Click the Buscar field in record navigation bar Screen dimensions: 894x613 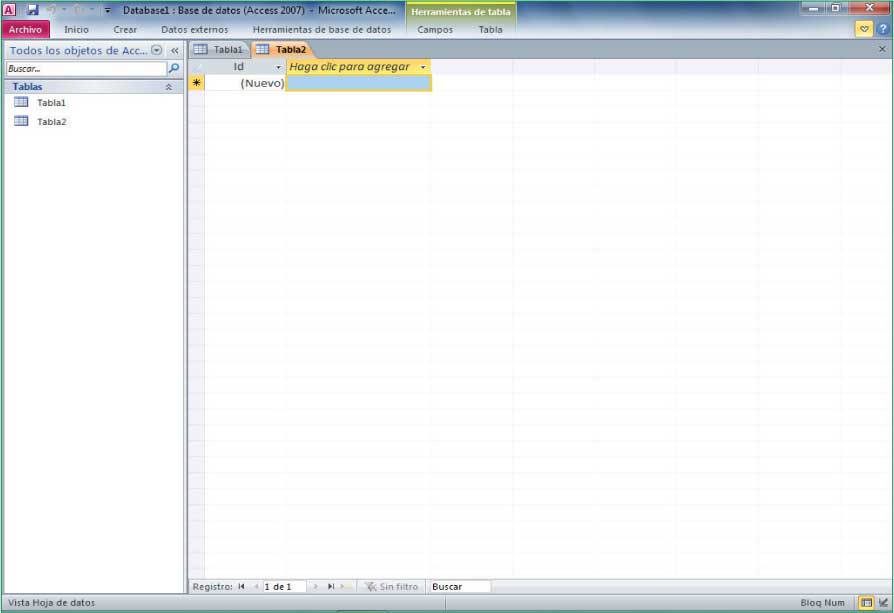pos(459,587)
